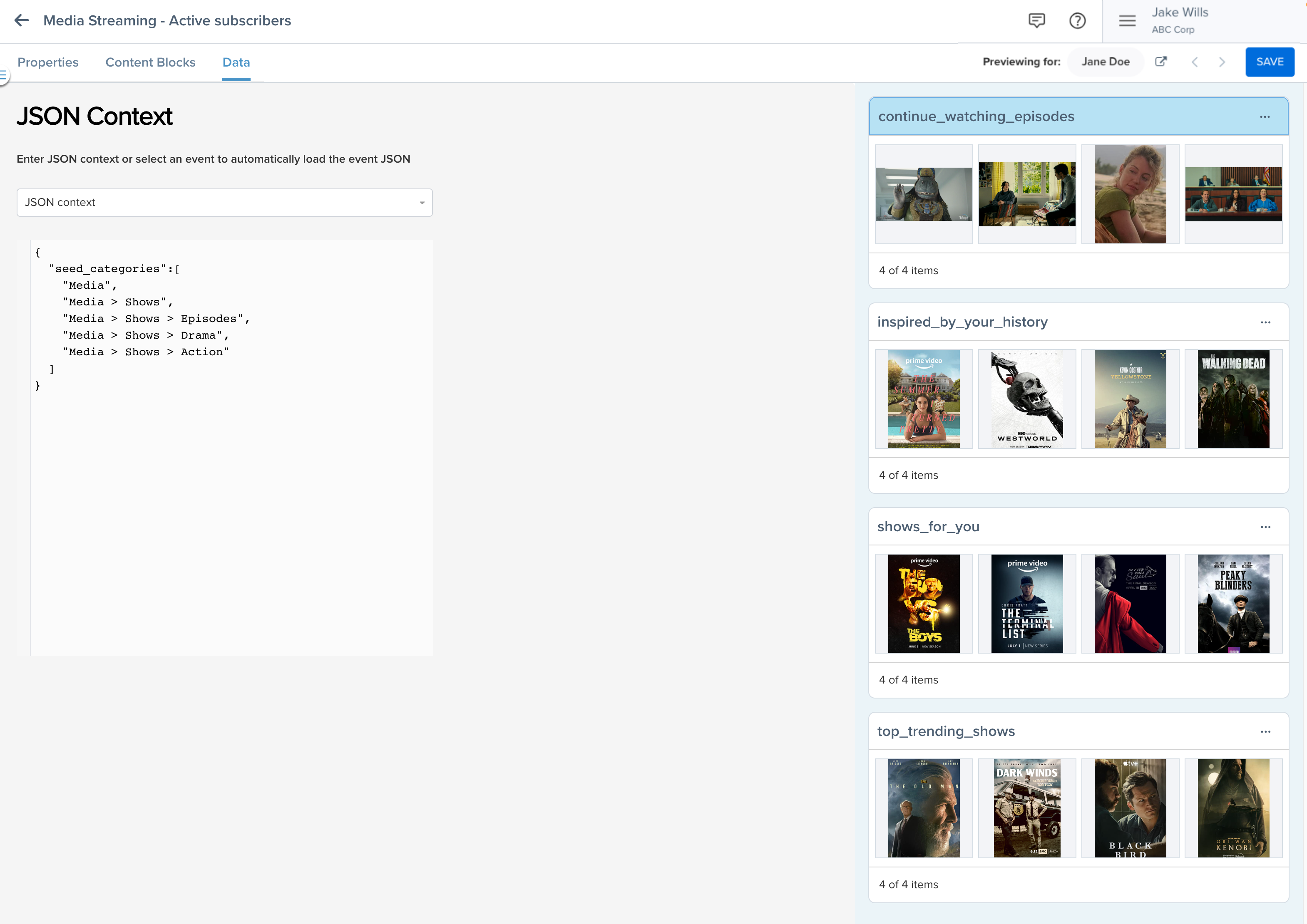This screenshot has width=1307, height=924.
Task: Click the page title Media Streaming - Active subscribers
Action: [167, 20]
